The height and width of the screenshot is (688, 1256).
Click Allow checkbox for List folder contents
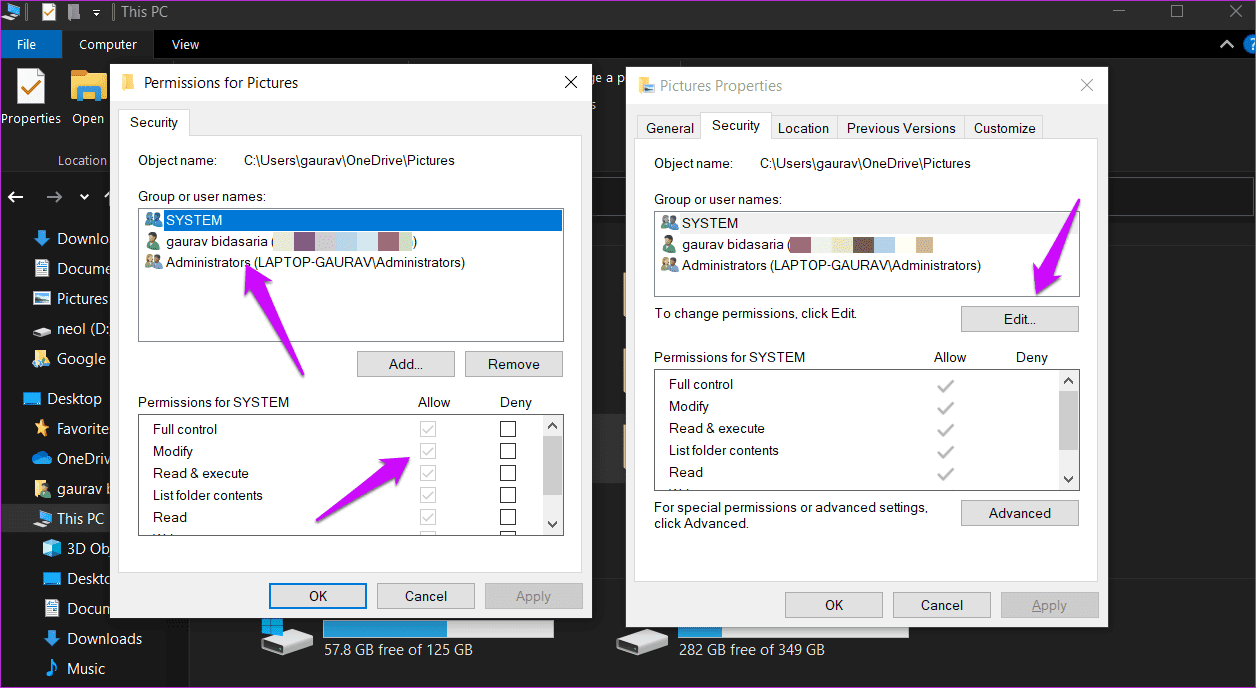pos(428,495)
